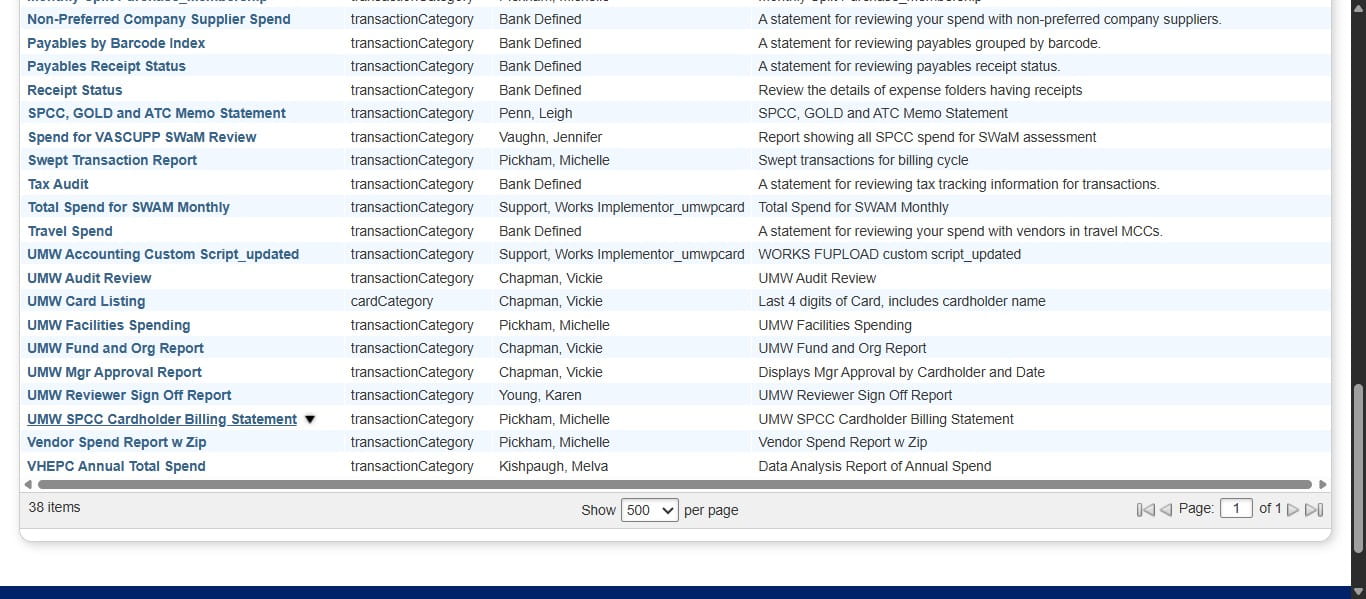Viewport: 1366px width, 599px height.
Task: Jump to the last page using the pagination icon
Action: pos(1312,509)
